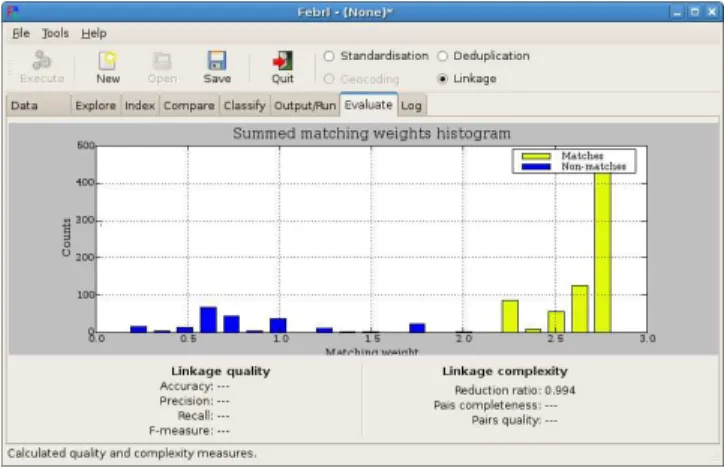Switch to the Compare tab
724x468 pixels.
(x=189, y=106)
